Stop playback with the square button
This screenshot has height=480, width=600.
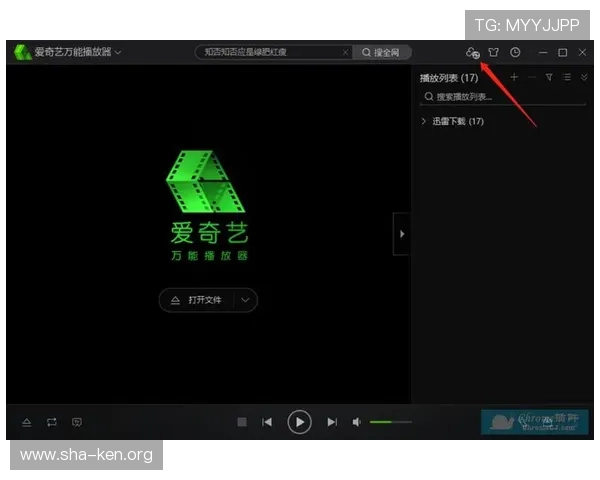tap(242, 422)
